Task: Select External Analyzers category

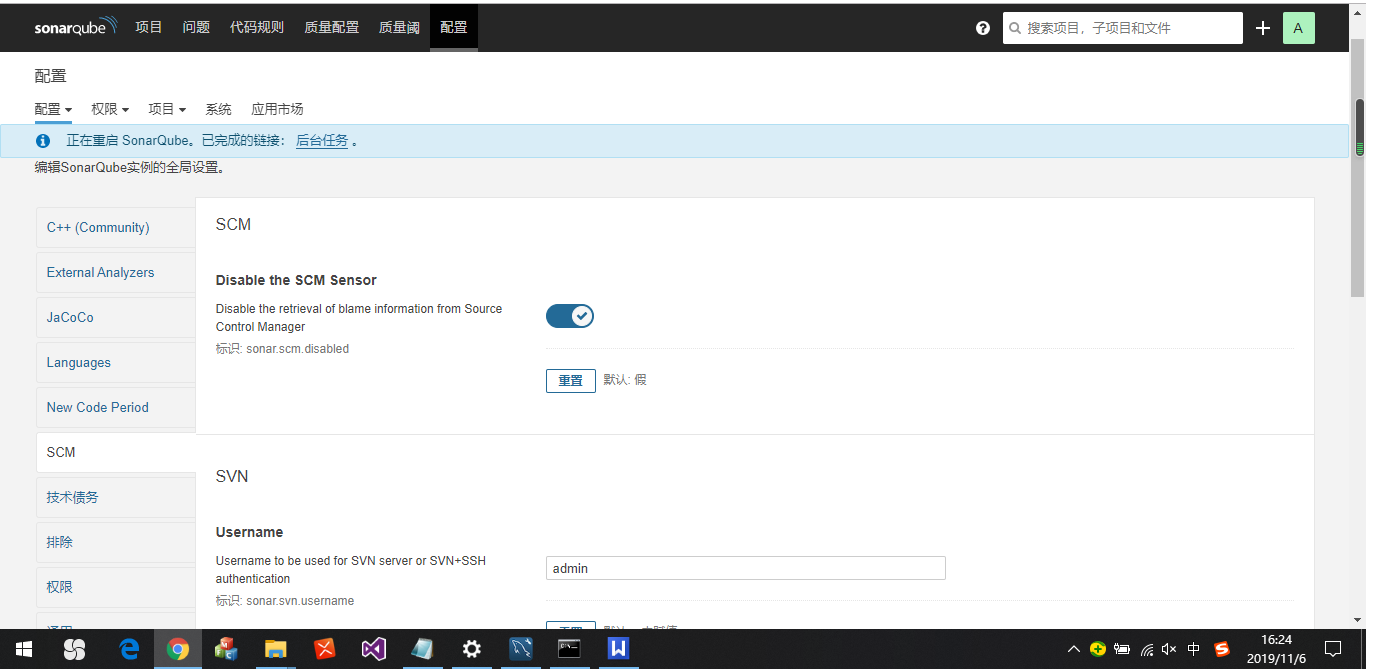Action: tap(115, 272)
